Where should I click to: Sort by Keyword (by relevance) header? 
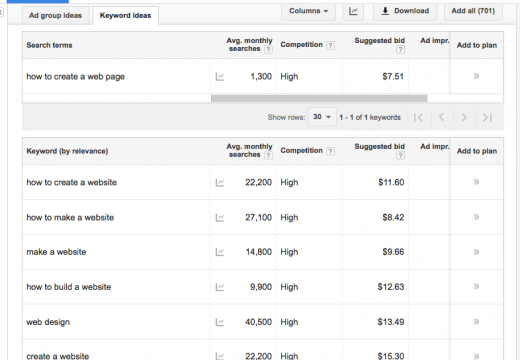point(67,151)
